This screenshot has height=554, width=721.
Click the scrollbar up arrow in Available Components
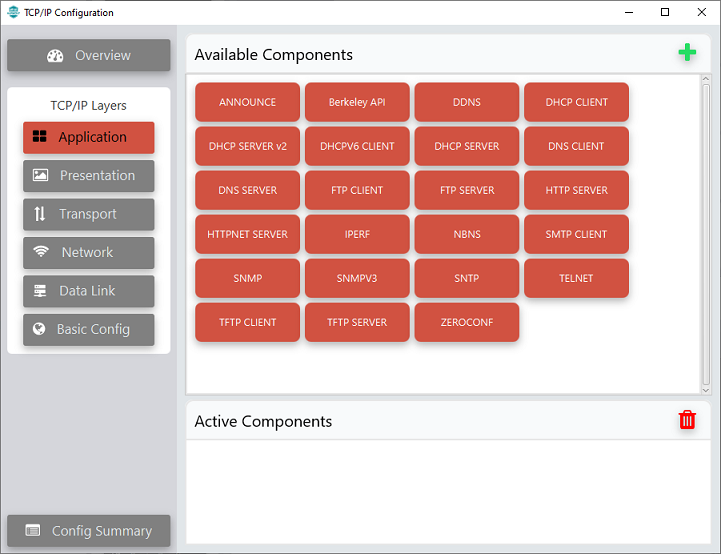coord(706,79)
